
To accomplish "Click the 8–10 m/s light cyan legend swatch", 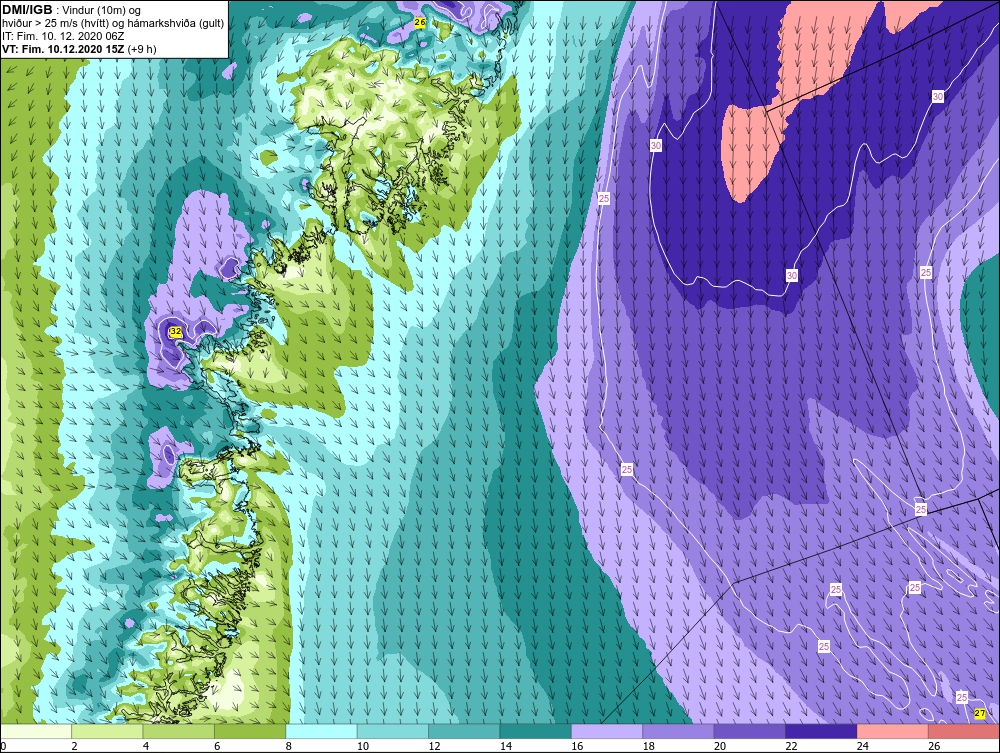I will pos(321,731).
